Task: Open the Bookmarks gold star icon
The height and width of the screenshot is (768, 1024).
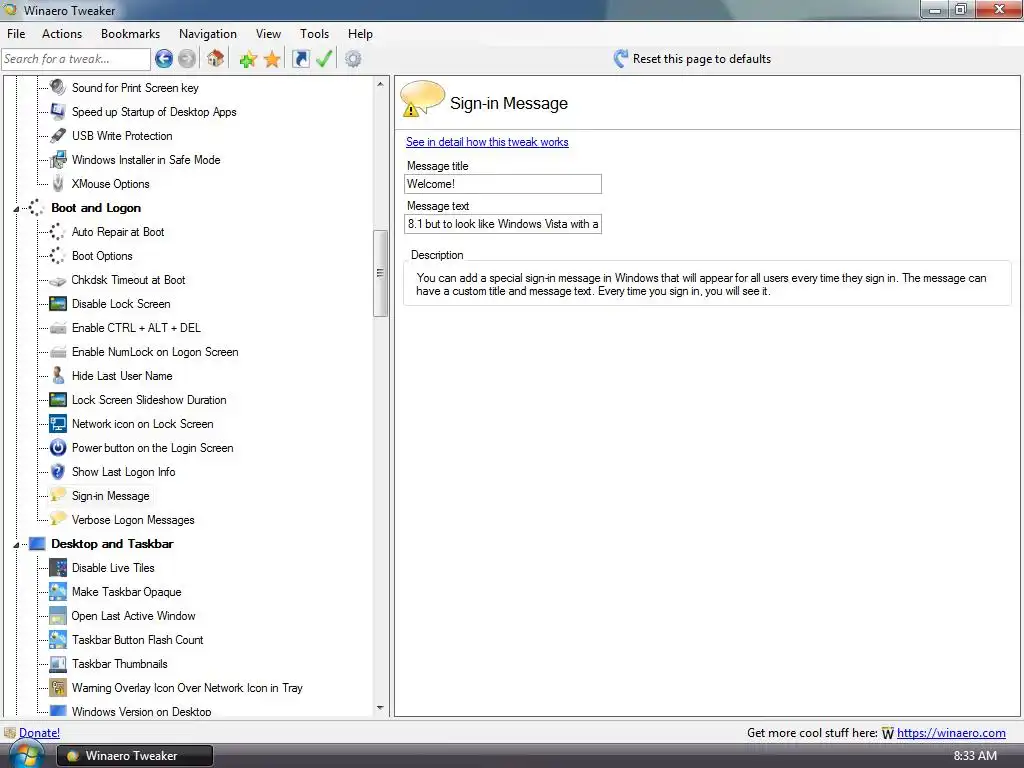Action: (x=272, y=59)
